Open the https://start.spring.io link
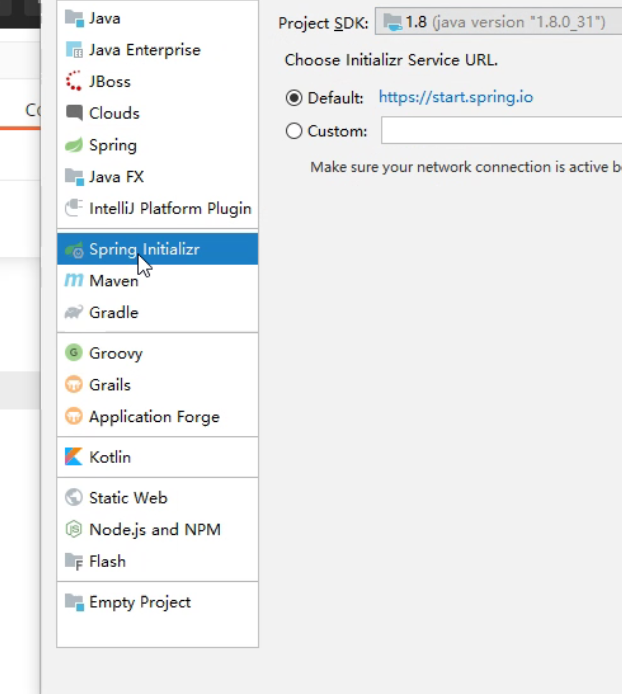The width and height of the screenshot is (622, 694). tap(456, 97)
